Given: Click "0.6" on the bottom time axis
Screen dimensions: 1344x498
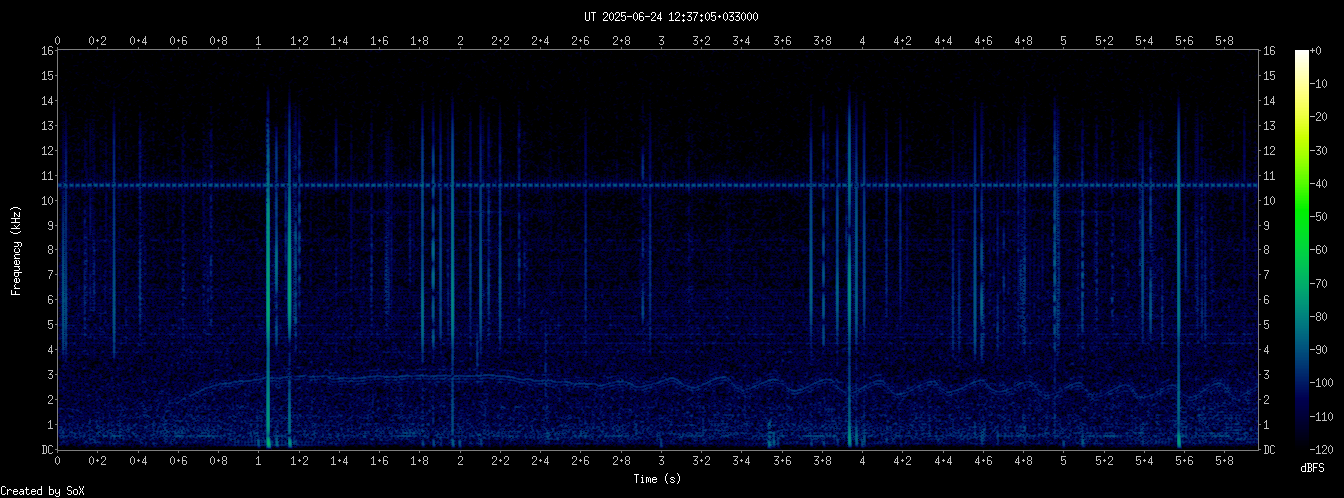Looking at the screenshot, I should tap(178, 461).
